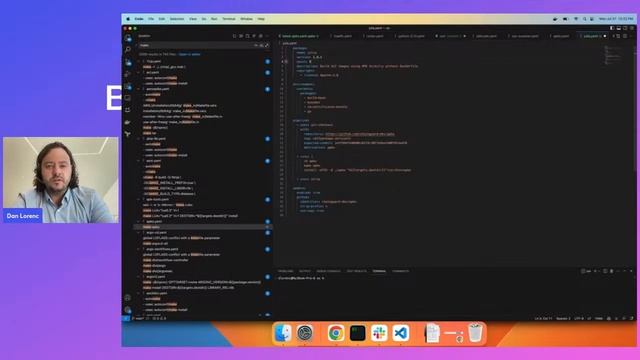Image resolution: width=640 pixels, height=360 pixels.
Task: Open Google Chrome from the Dock
Action: [336, 333]
